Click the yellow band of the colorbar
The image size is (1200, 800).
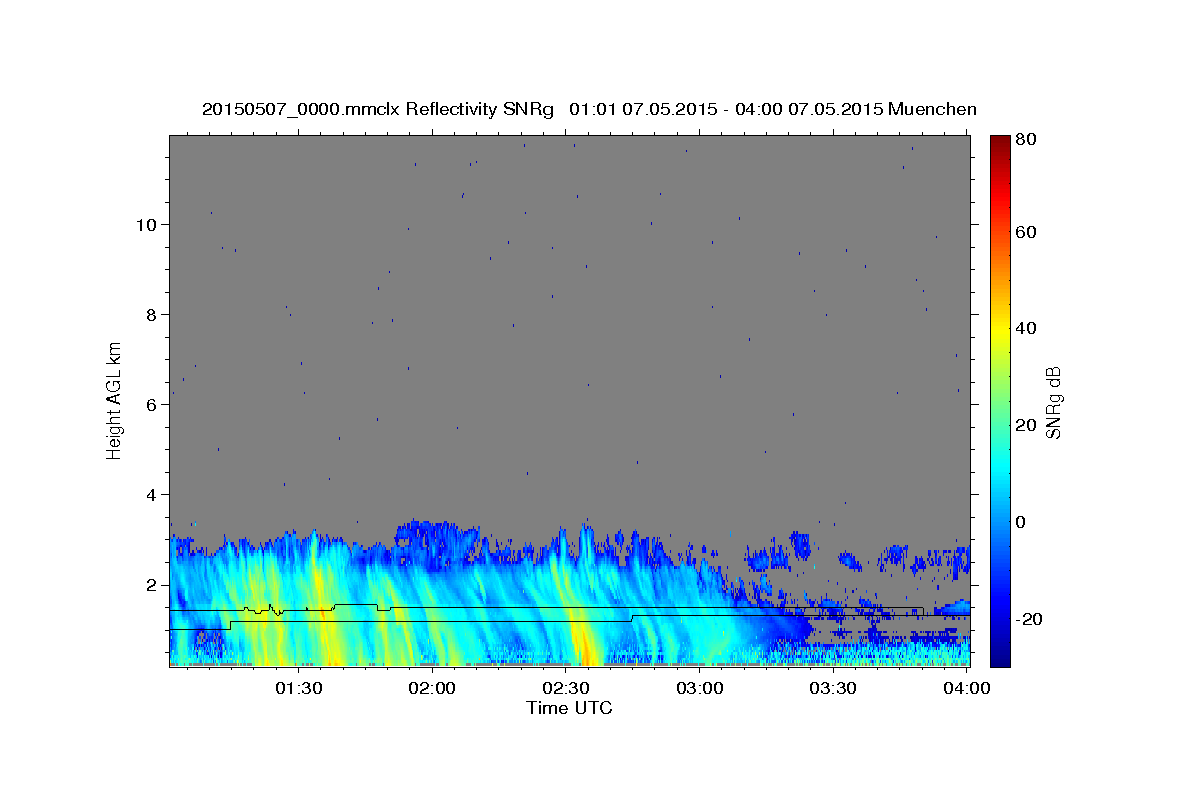tap(999, 328)
